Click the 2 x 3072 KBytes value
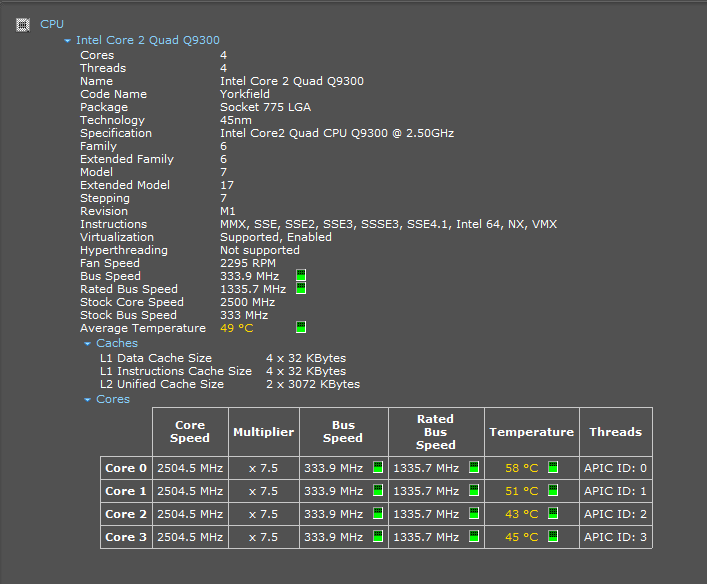 click(x=313, y=384)
